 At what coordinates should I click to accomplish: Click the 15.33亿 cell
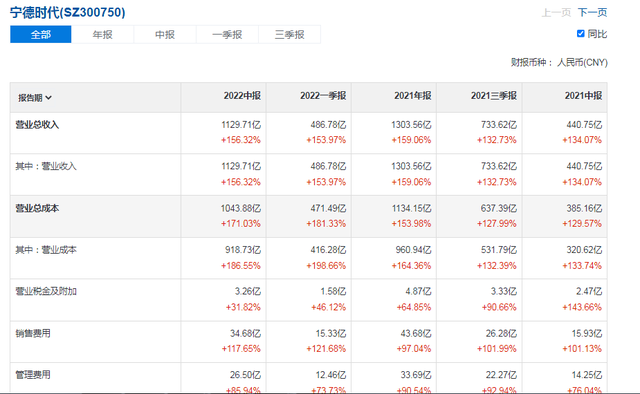(331, 334)
